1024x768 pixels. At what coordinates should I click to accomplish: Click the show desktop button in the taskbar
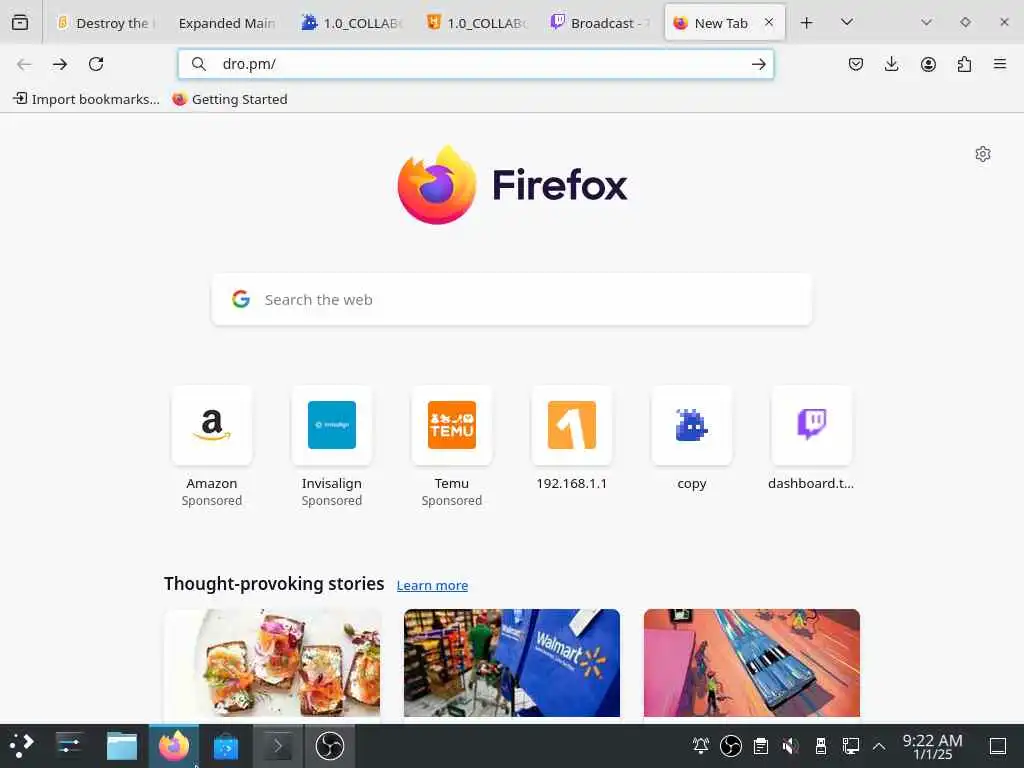click(998, 746)
